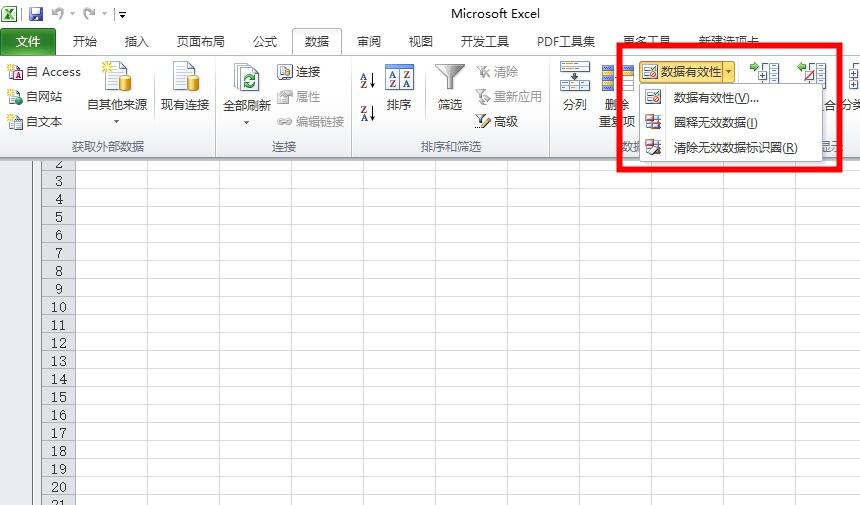Screen dimensions: 860x505
Task: Open the 文件 tab
Action: 28,42
